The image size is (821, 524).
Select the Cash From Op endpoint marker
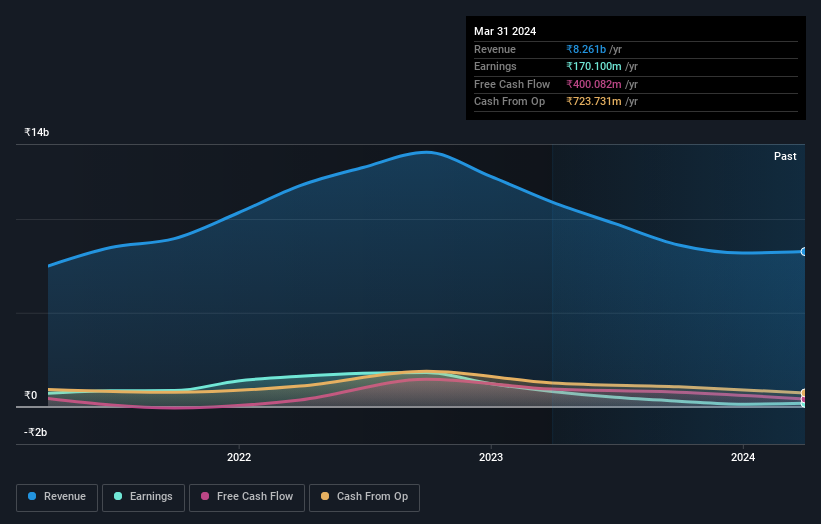(x=803, y=393)
